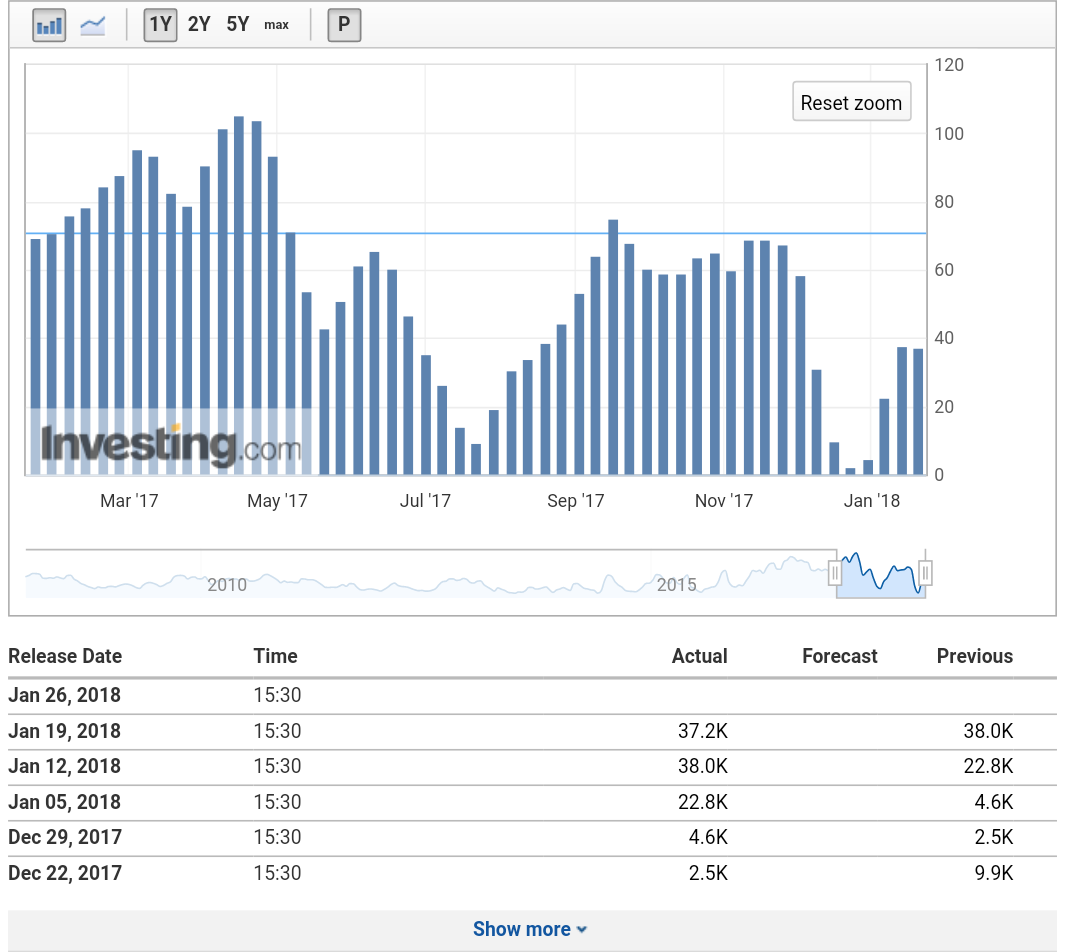Select the 2Y time range

(199, 25)
